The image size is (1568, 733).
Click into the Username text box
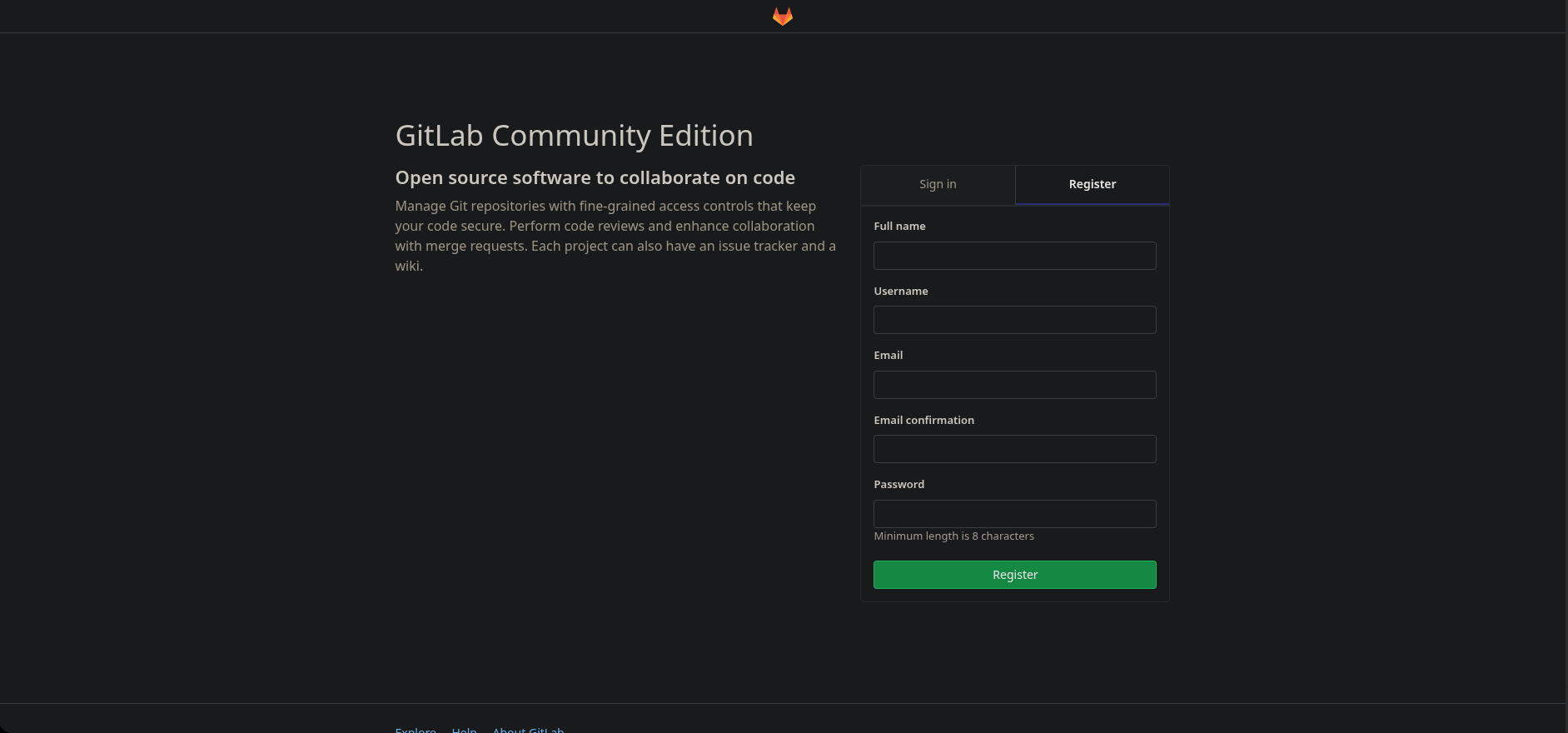pos(1015,320)
